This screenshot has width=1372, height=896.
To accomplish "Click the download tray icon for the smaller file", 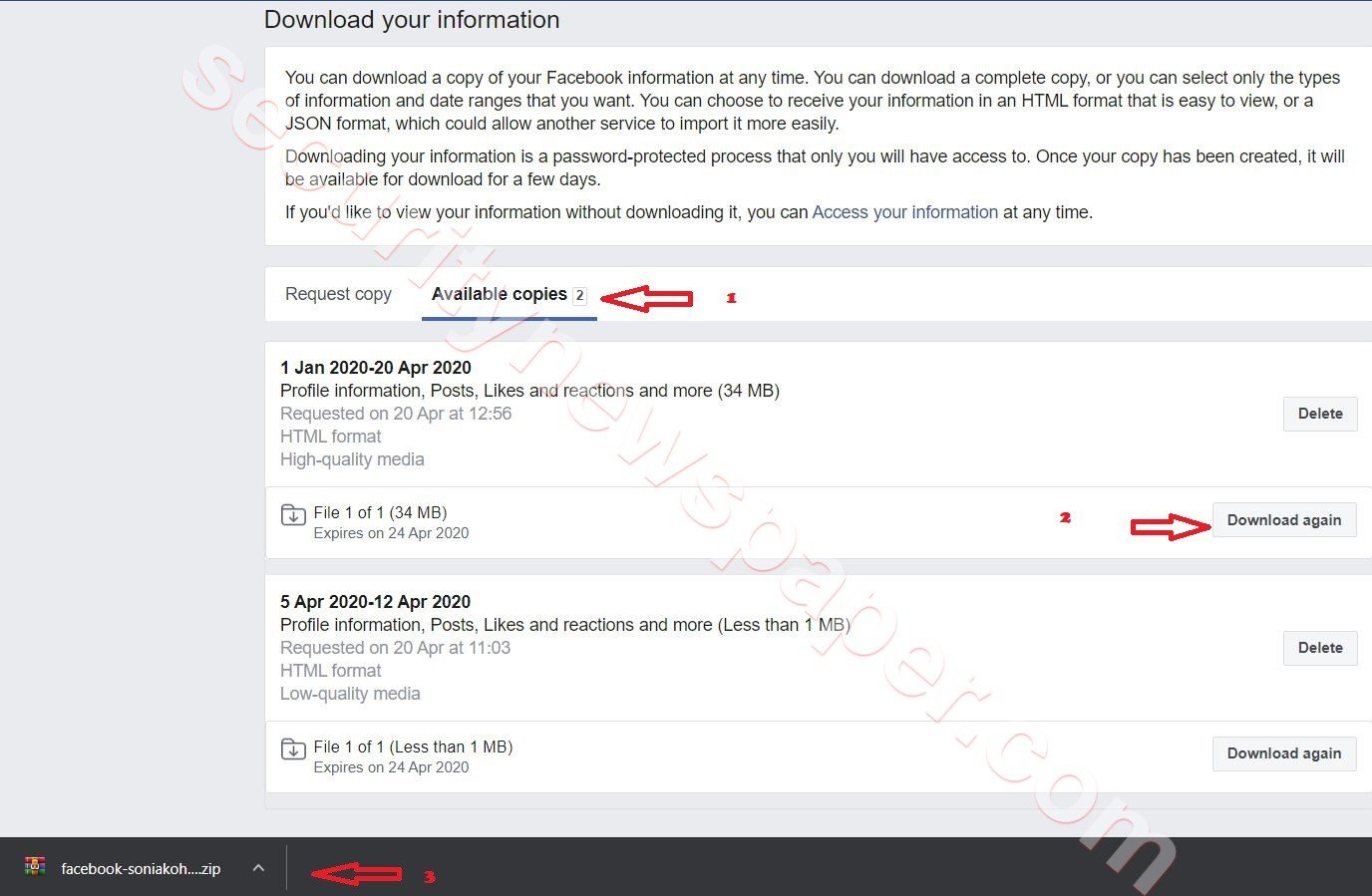I will [293, 749].
